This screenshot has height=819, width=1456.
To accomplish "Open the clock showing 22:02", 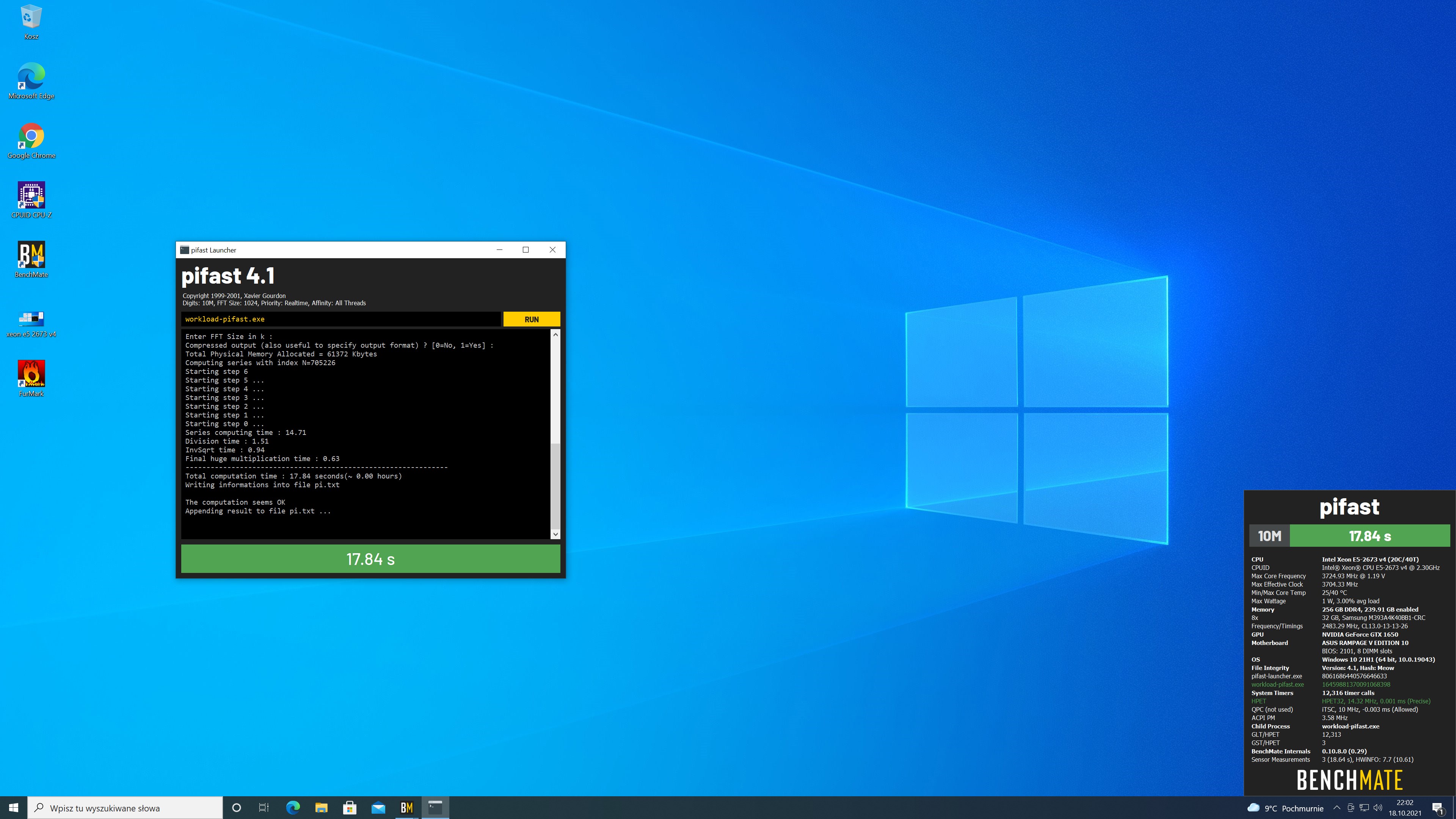I will tap(1405, 808).
